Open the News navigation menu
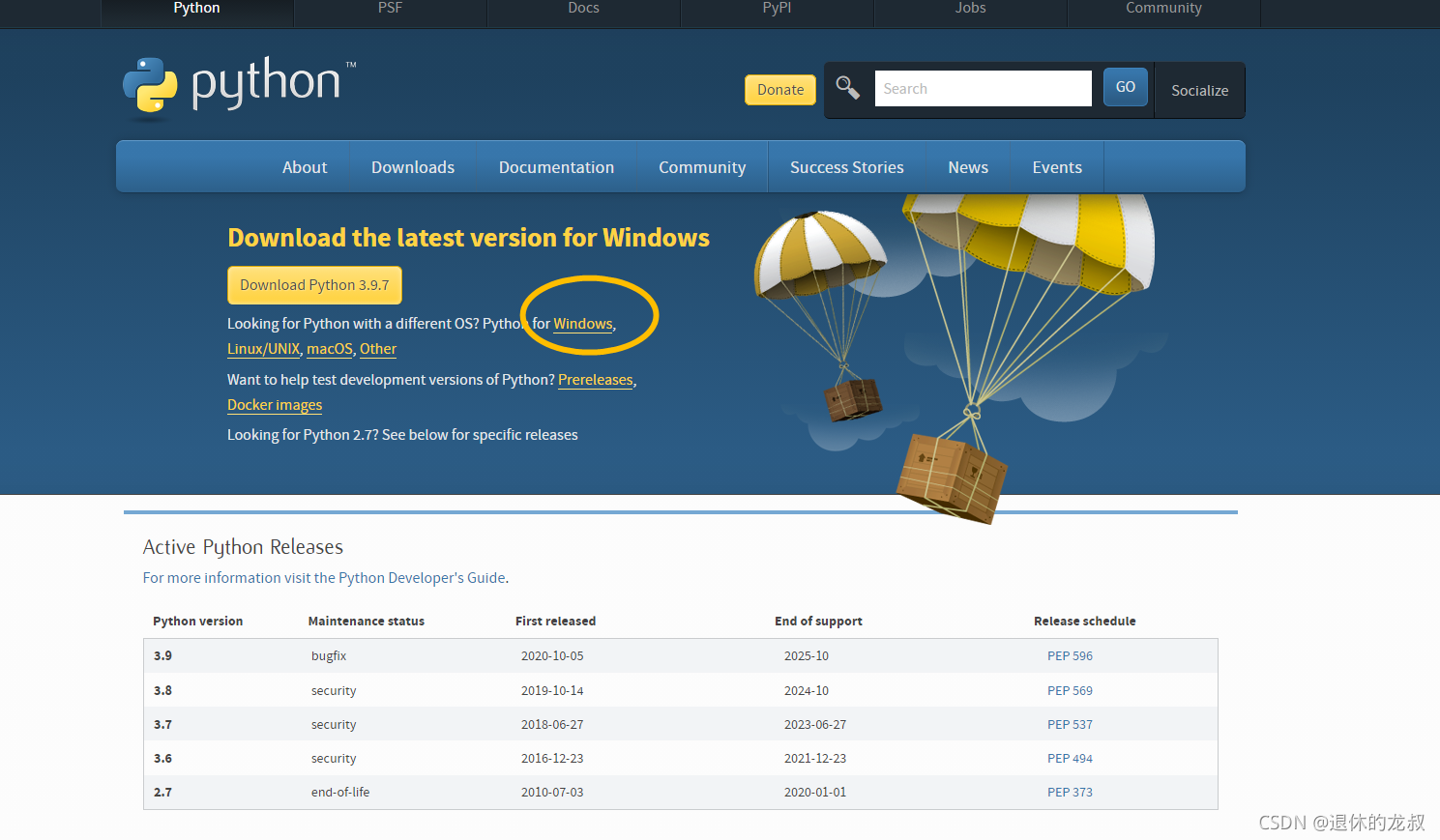1440x840 pixels. coord(968,167)
